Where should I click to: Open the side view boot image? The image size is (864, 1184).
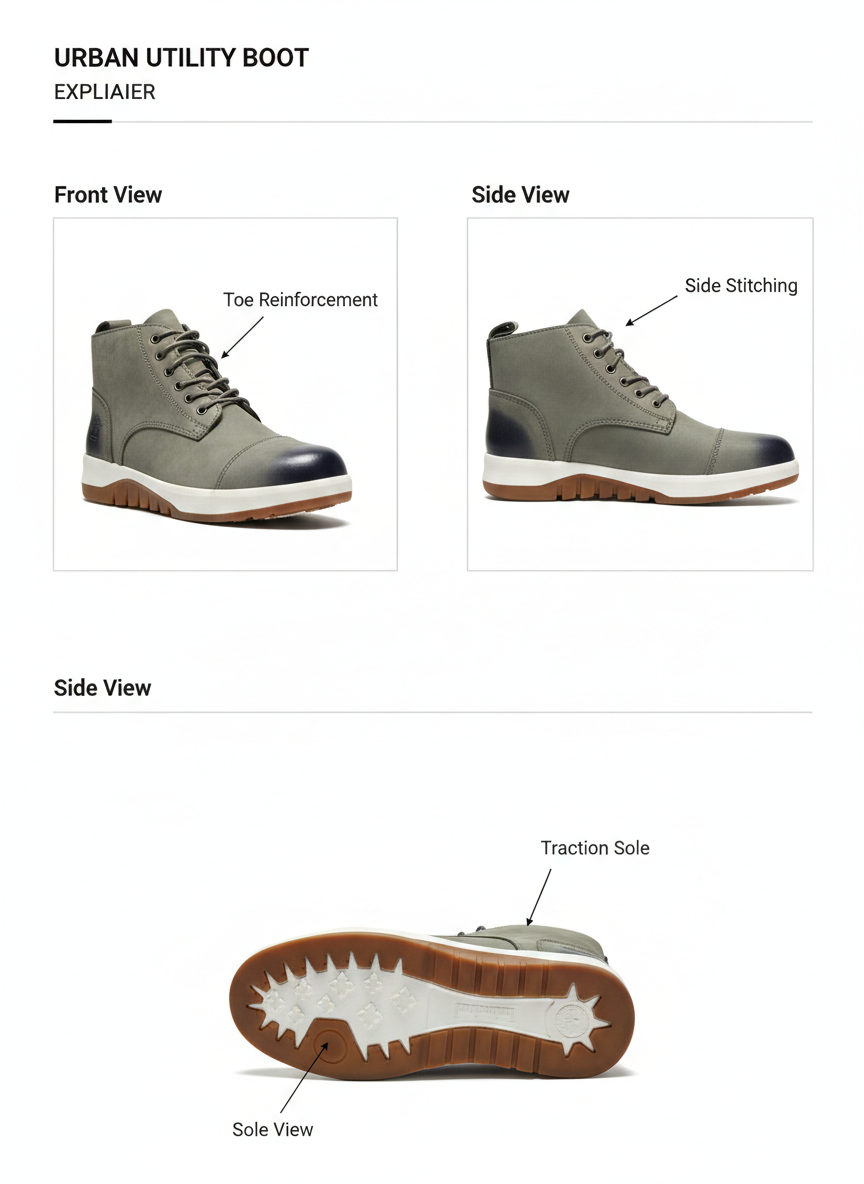[640, 394]
